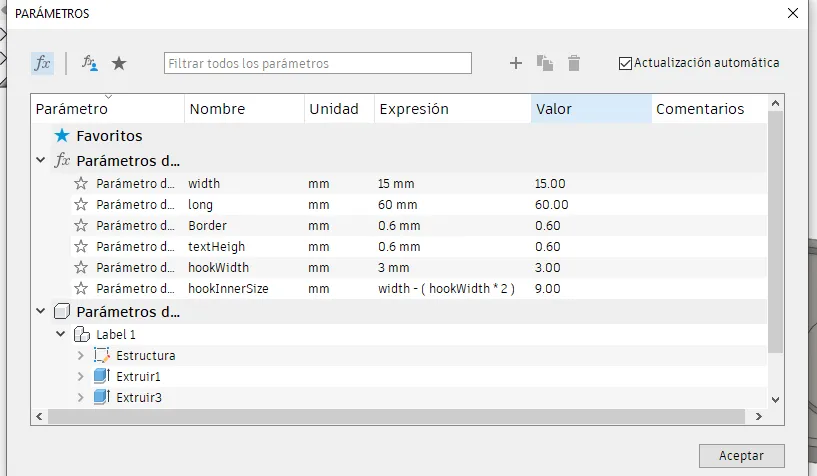Click the parameter filter search field
Screen dimensions: 817x476
click(x=317, y=63)
